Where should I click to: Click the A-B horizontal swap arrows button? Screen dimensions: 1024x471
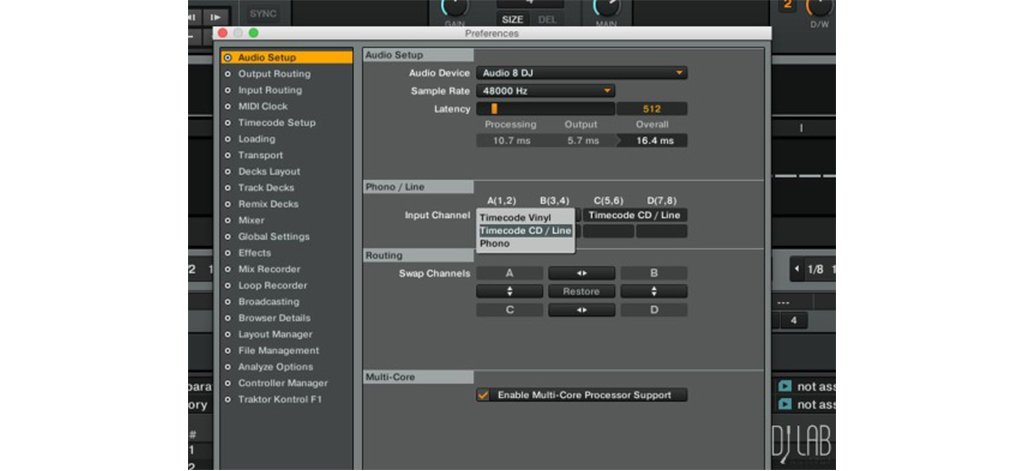581,273
